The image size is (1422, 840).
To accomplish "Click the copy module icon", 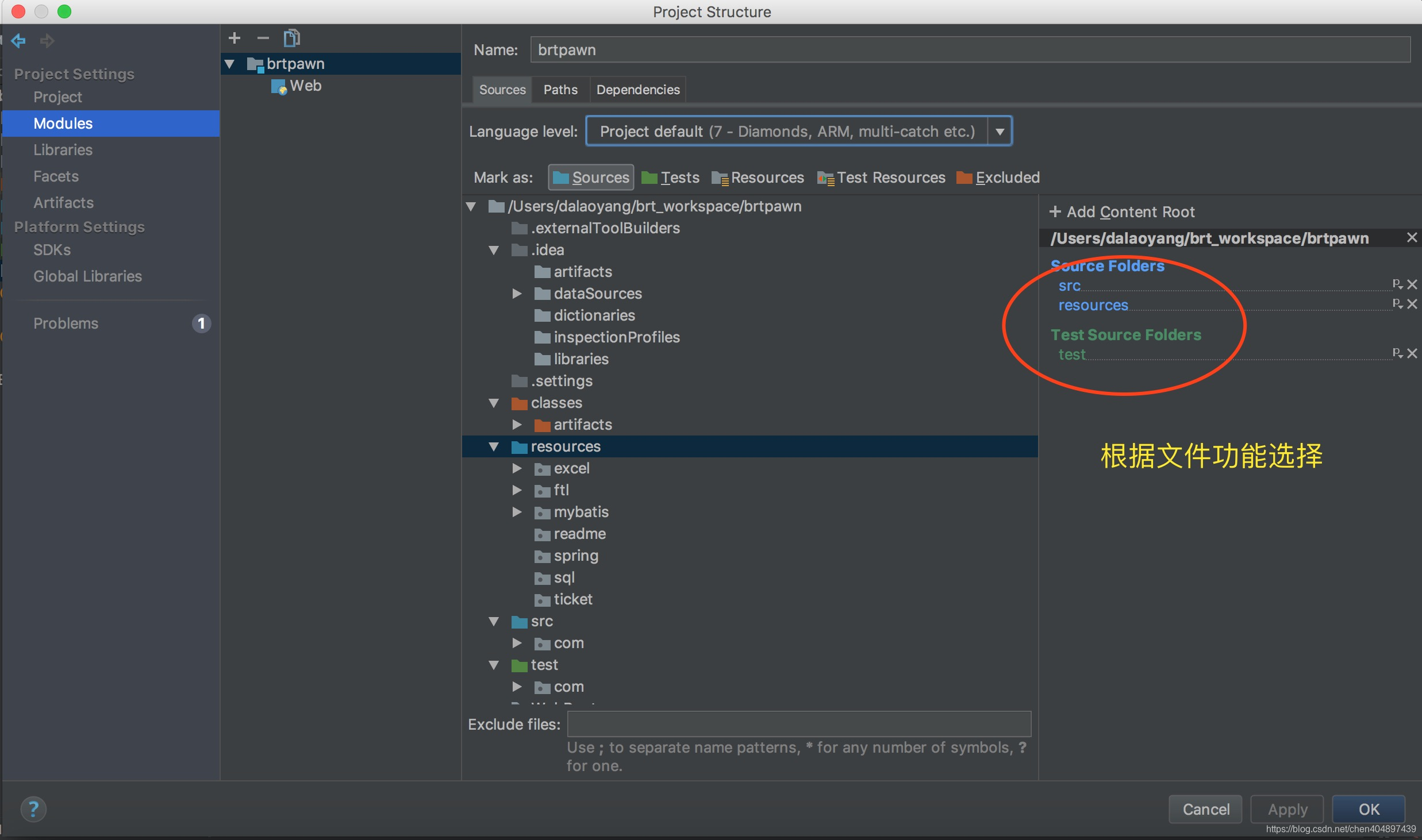I will [x=291, y=38].
